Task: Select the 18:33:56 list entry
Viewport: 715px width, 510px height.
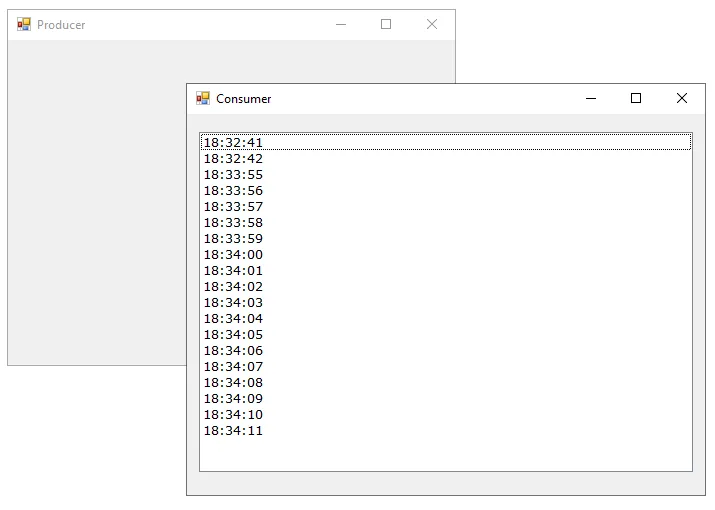Action: 446,190
